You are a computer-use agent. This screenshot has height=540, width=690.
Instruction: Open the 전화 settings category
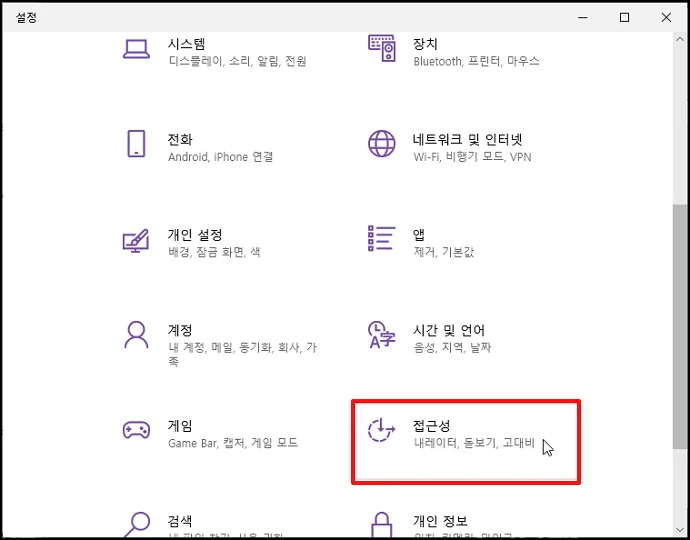pos(180,140)
